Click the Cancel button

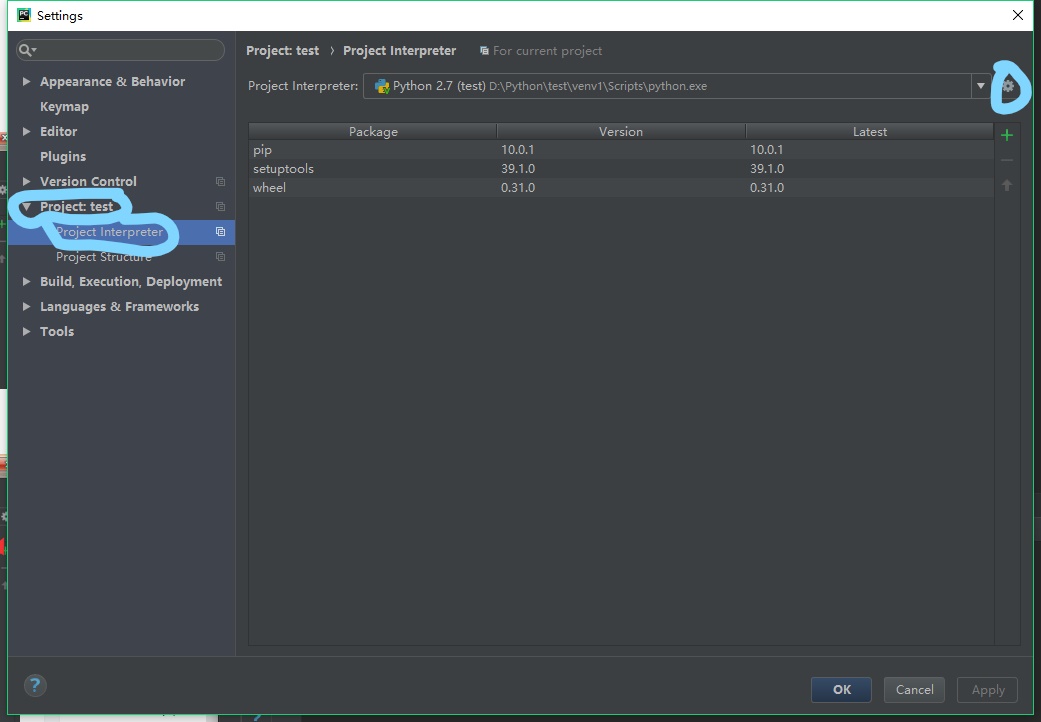(x=914, y=689)
